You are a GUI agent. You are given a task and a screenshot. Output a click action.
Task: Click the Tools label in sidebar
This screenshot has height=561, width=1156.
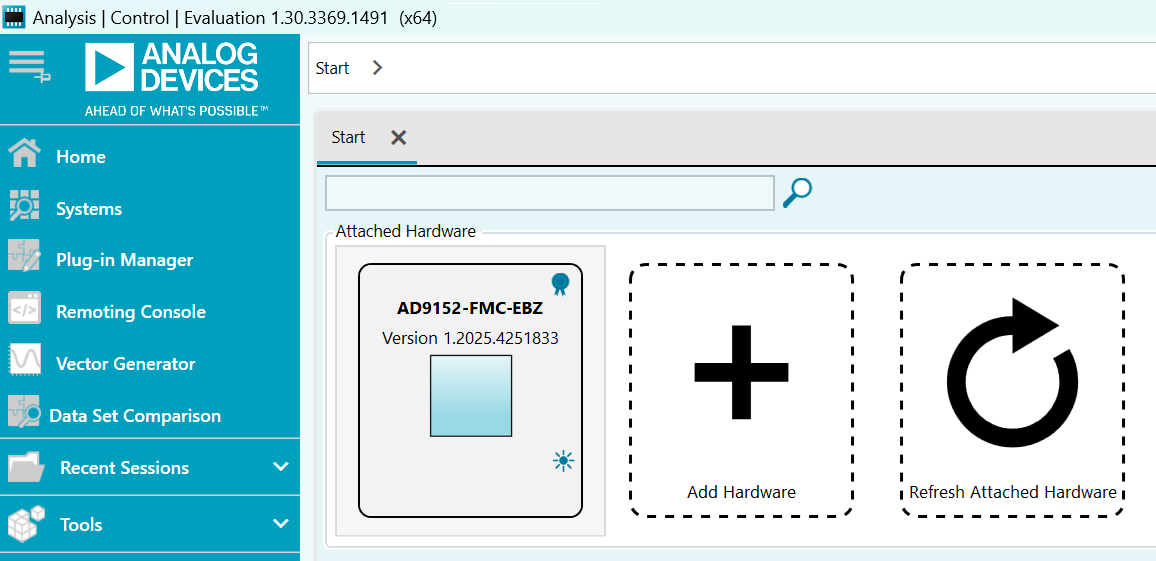[x=81, y=525]
